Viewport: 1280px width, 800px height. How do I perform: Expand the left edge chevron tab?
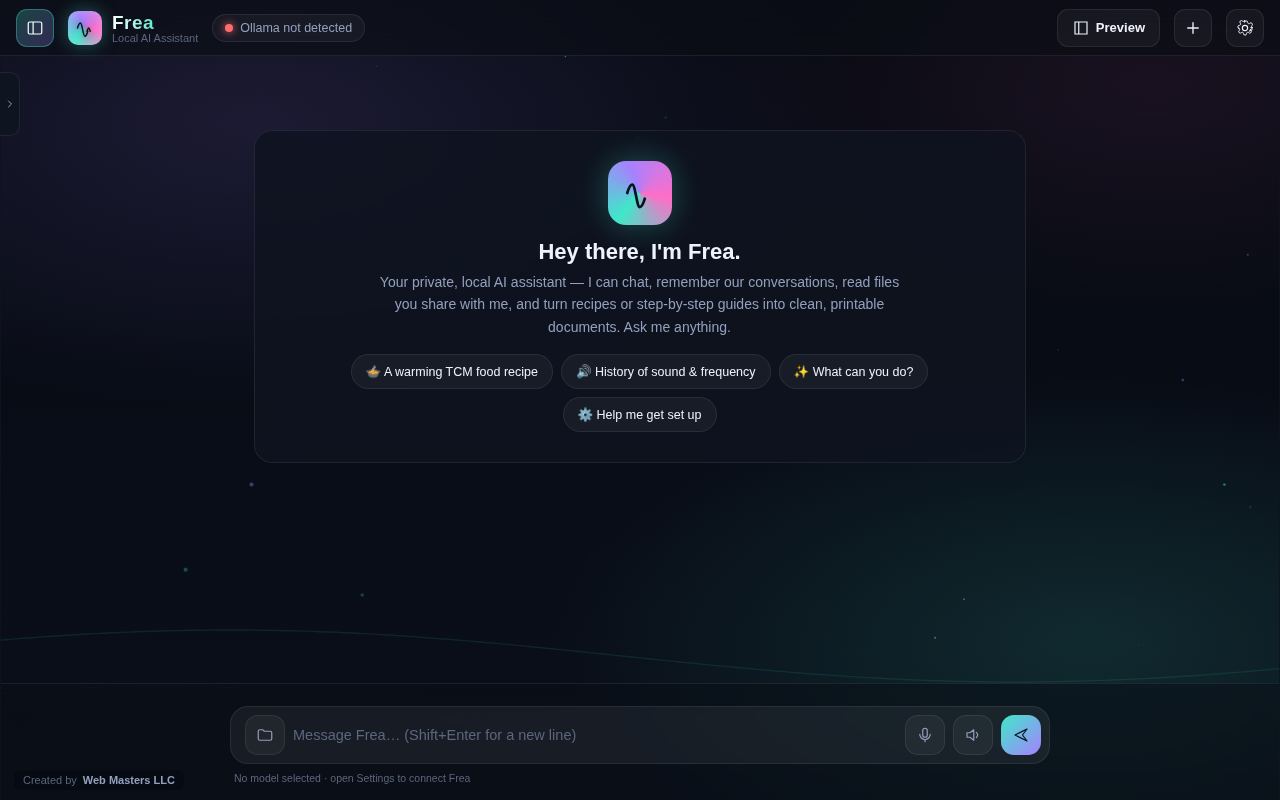[x=9, y=104]
